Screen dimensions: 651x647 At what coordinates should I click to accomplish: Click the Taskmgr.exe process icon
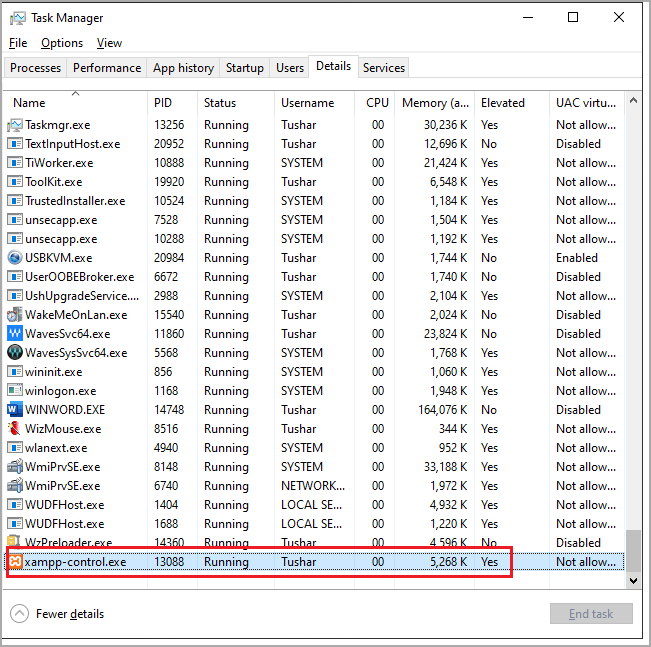tap(15, 125)
